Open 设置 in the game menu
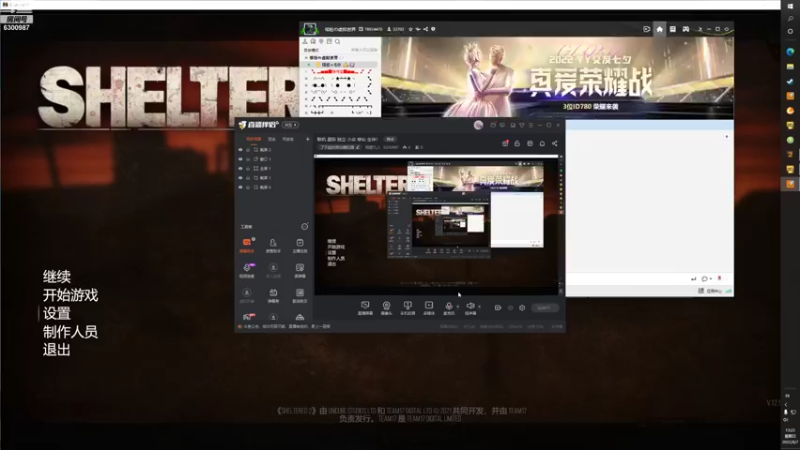 click(57, 313)
